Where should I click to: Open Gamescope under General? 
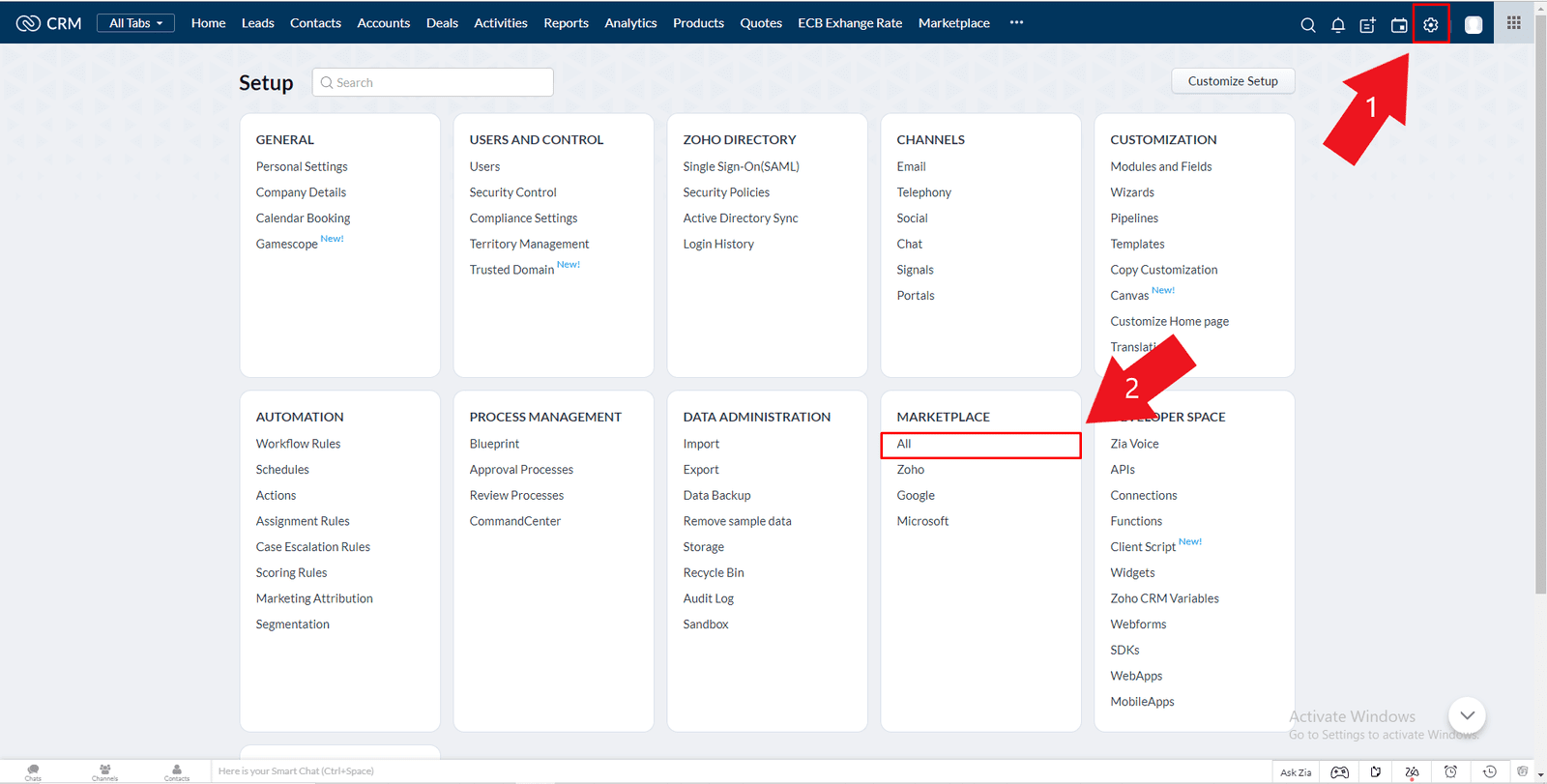[x=287, y=244]
